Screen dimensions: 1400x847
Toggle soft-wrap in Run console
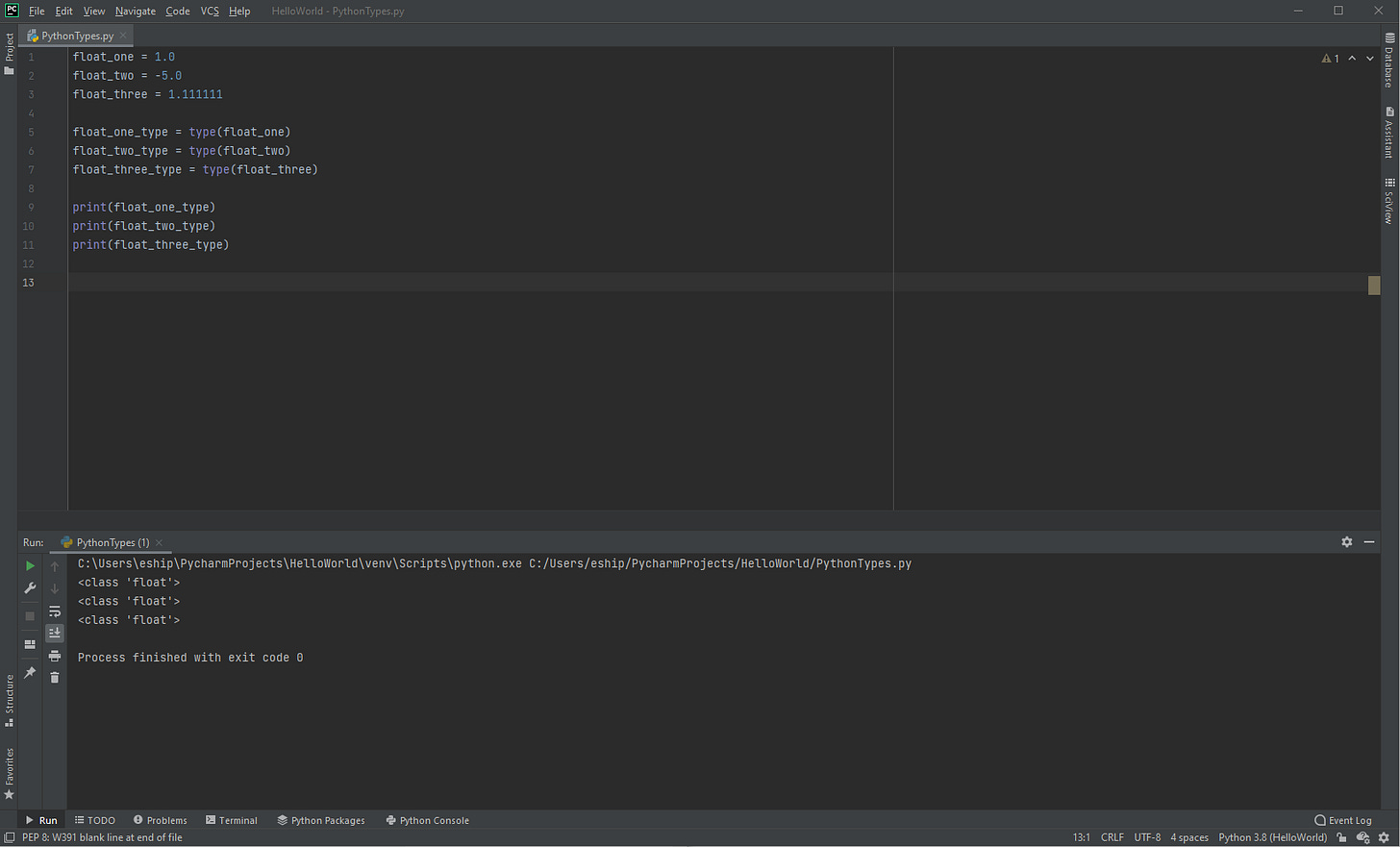point(55,611)
